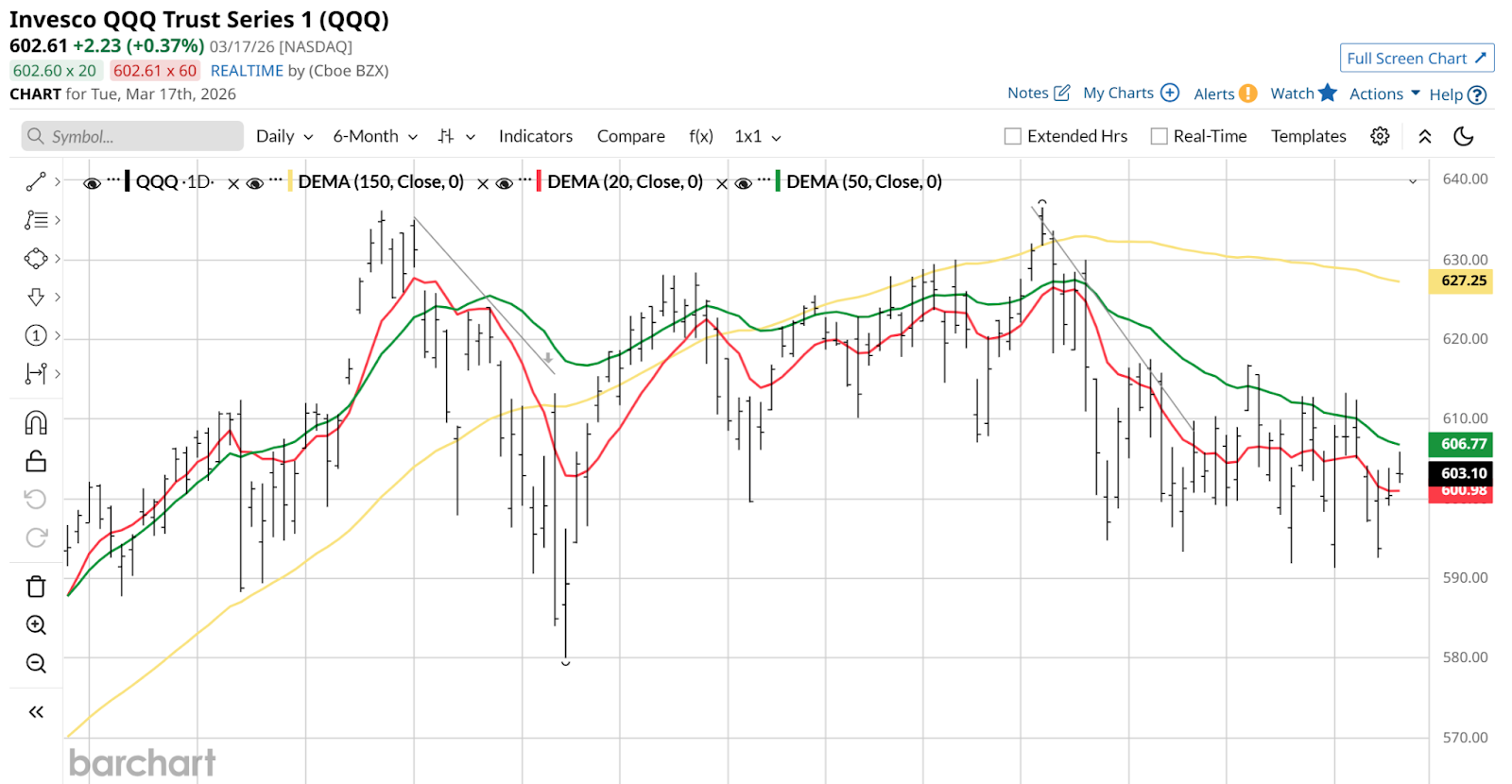
Task: Open the numbered label tool
Action: click(x=36, y=335)
